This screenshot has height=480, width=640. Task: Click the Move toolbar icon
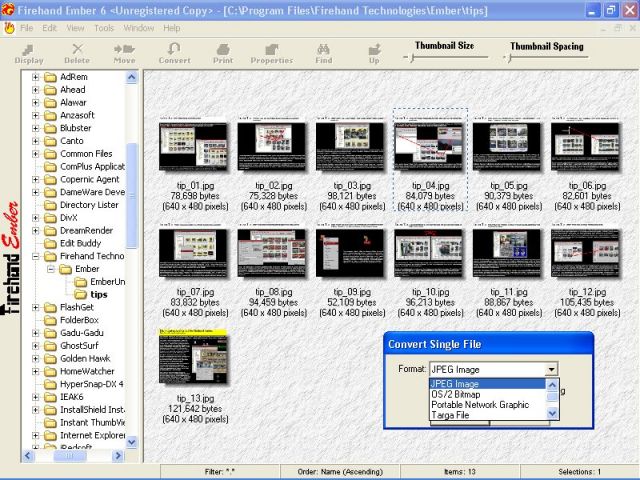124,54
